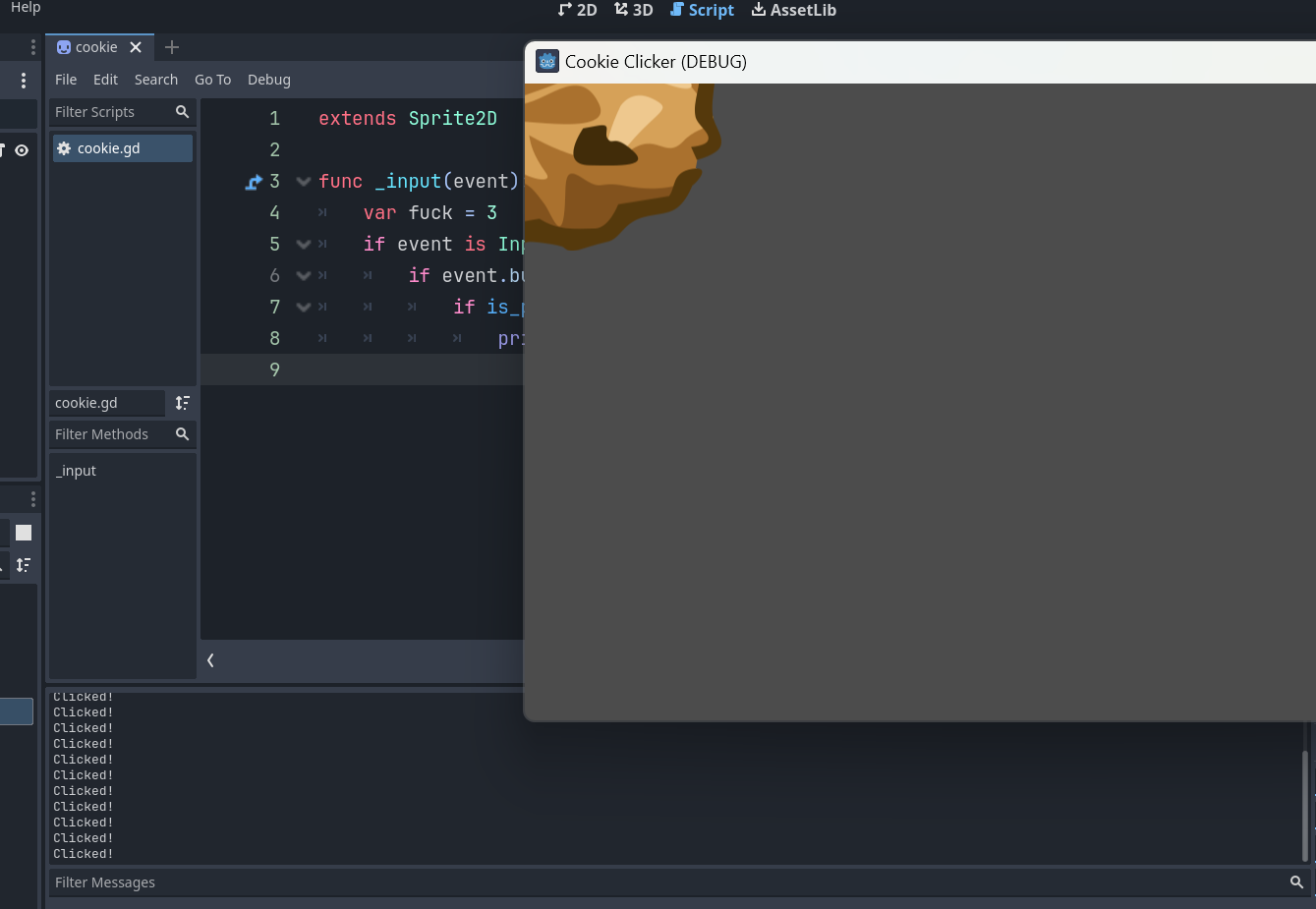This screenshot has height=909, width=1316.
Task: Click the Script workspace button
Action: click(702, 10)
